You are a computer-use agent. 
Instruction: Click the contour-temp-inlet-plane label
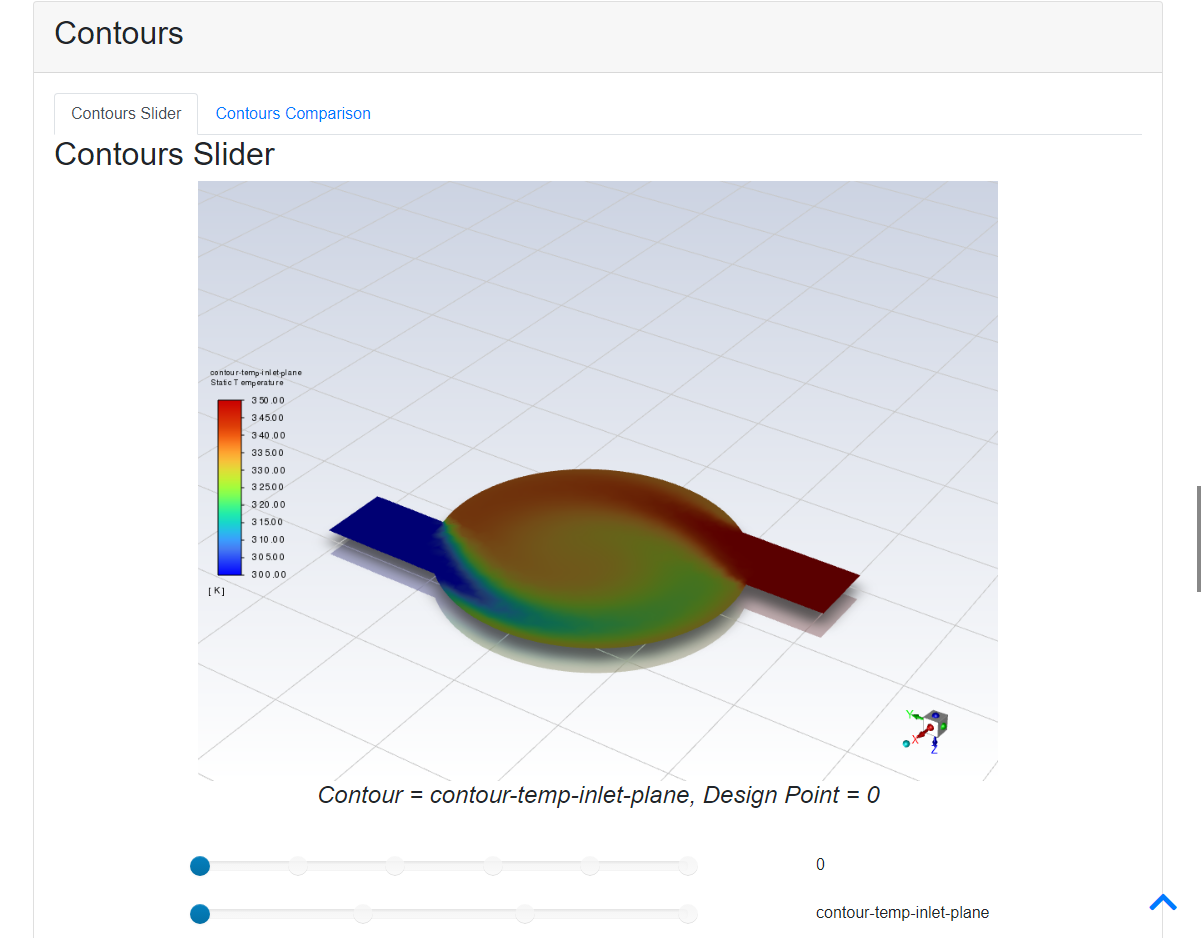[902, 912]
